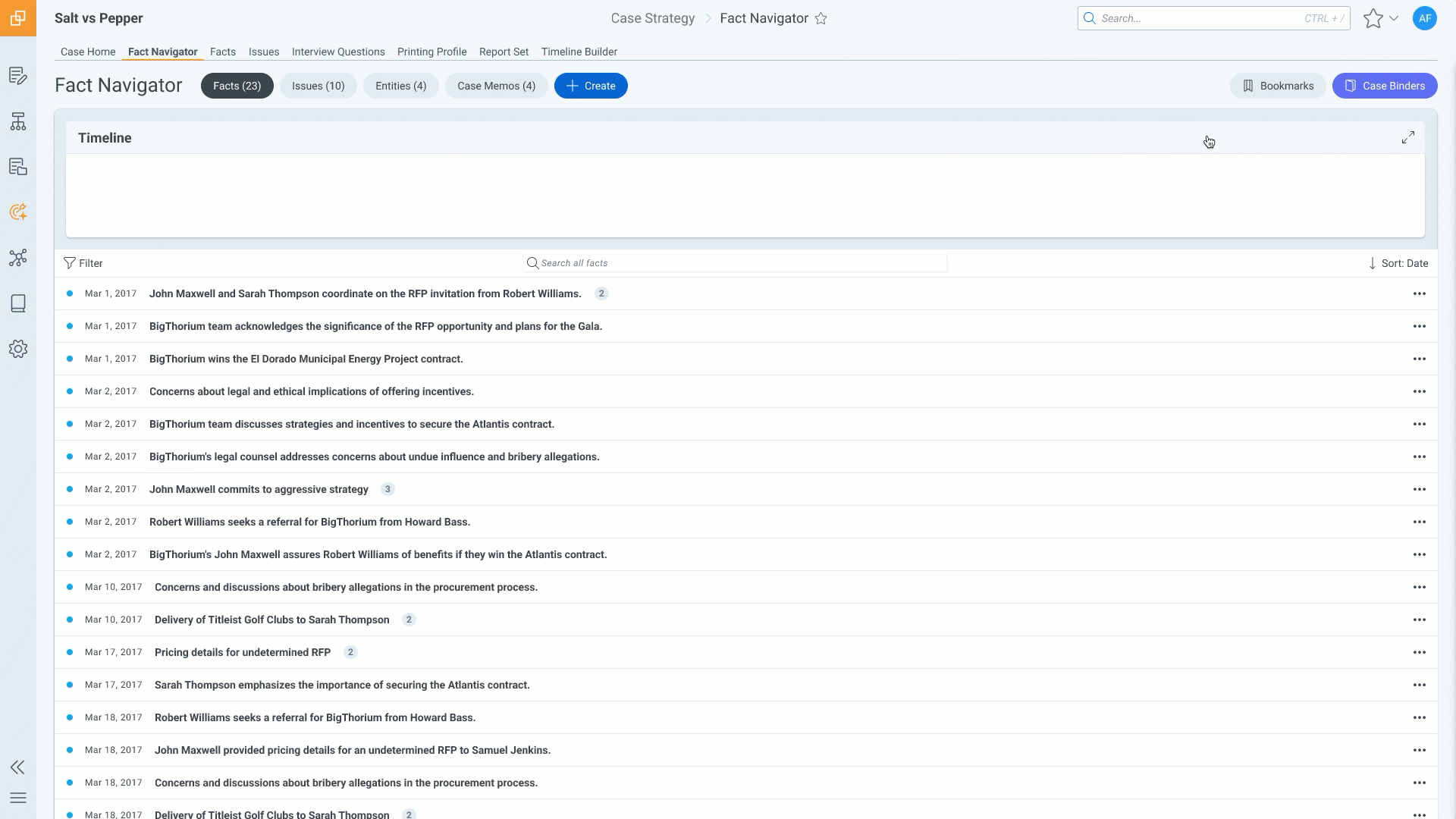This screenshot has height=819, width=1456.
Task: Open the Report Set tab
Action: (x=504, y=52)
